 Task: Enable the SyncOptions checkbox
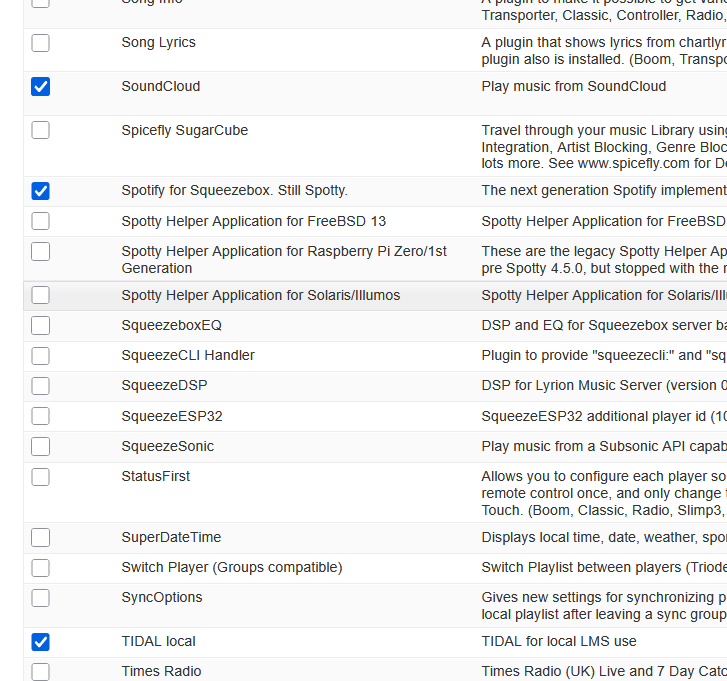[x=40, y=598]
